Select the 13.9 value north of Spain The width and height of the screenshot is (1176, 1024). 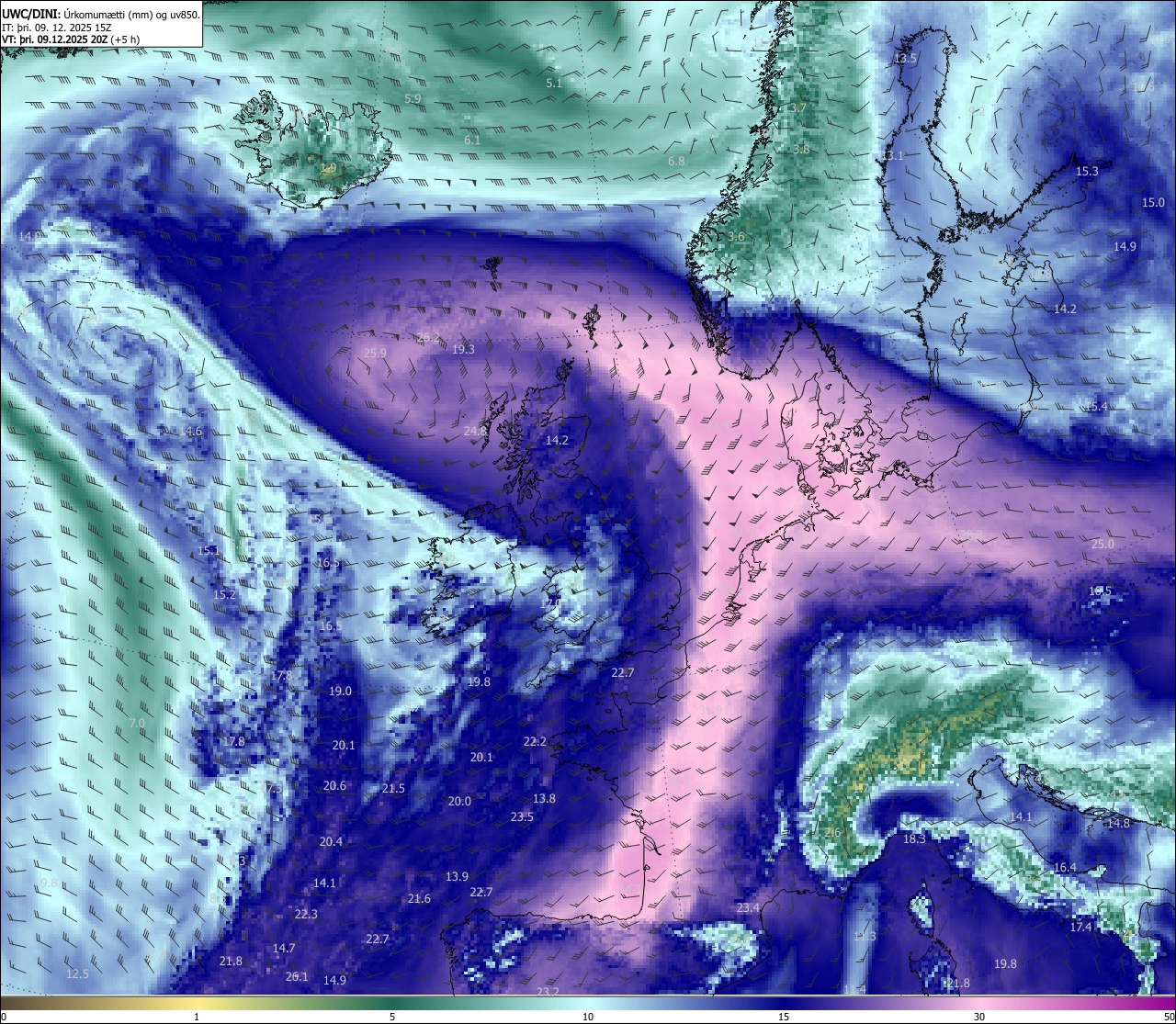tap(457, 876)
